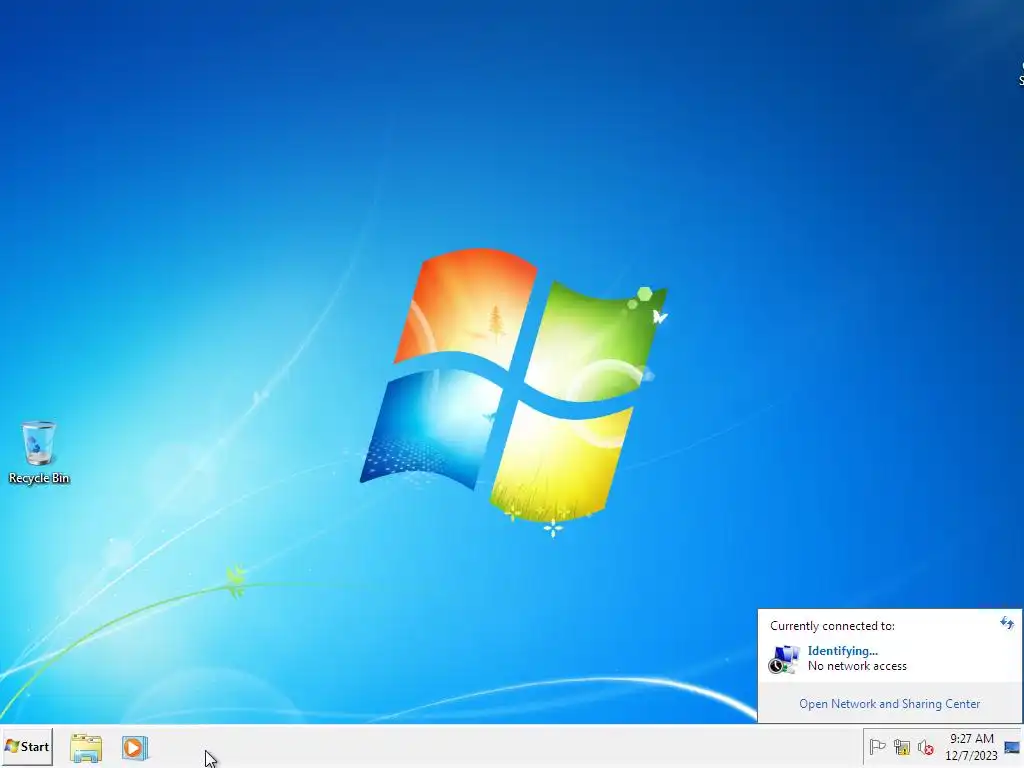1024x768 pixels.
Task: Open the Start menu
Action: 27,746
